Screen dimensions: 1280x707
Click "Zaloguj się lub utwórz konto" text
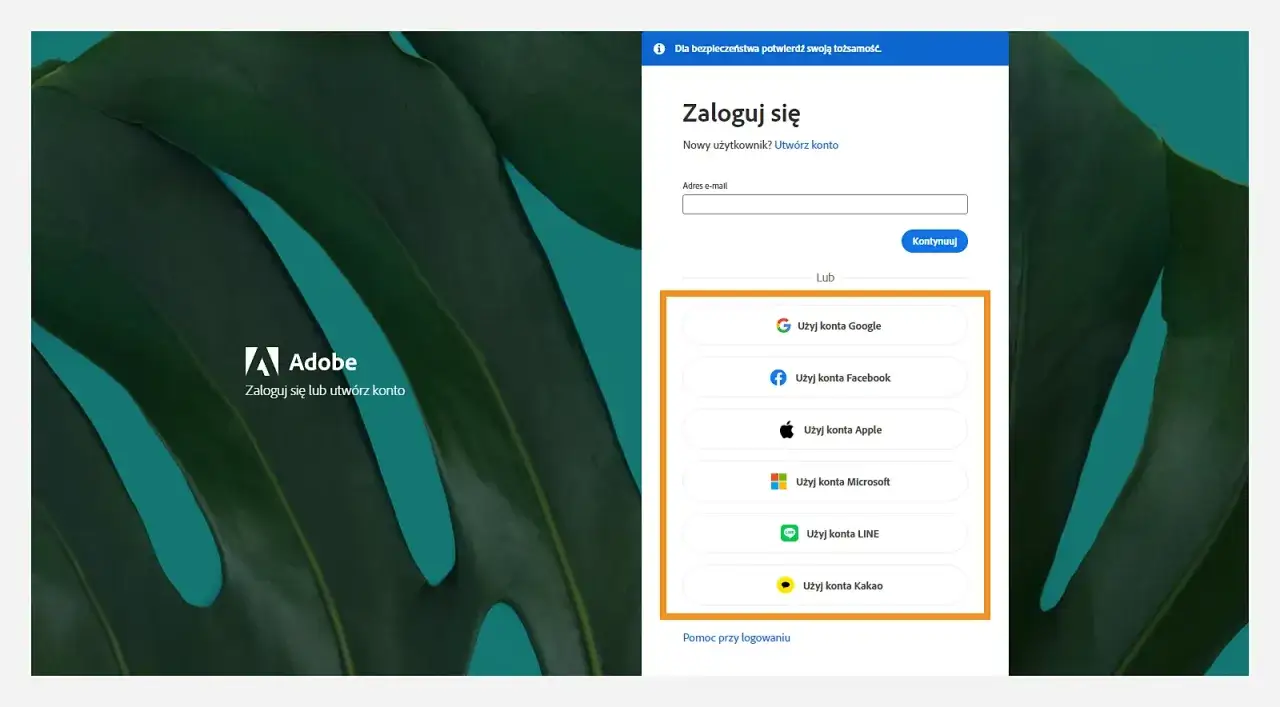coord(325,391)
